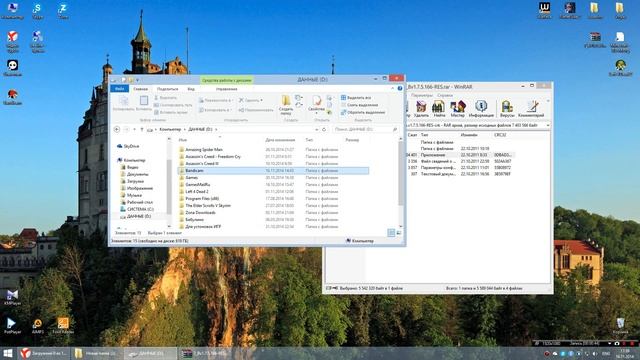Select the Recycle Bin (Корзина) desktop icon
Image resolution: width=640 pixels, height=360 pixels.
click(x=620, y=326)
